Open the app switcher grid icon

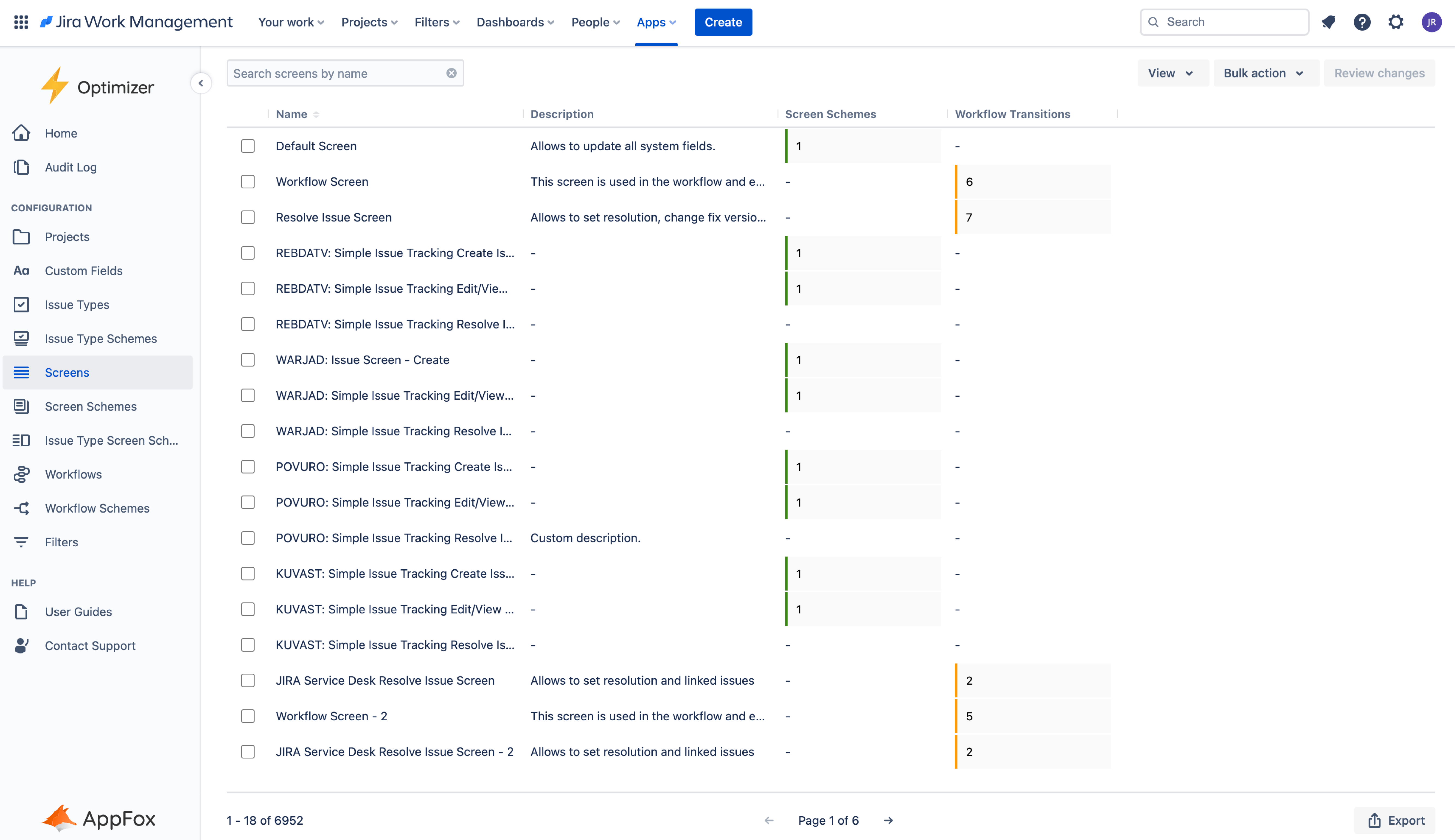(21, 22)
